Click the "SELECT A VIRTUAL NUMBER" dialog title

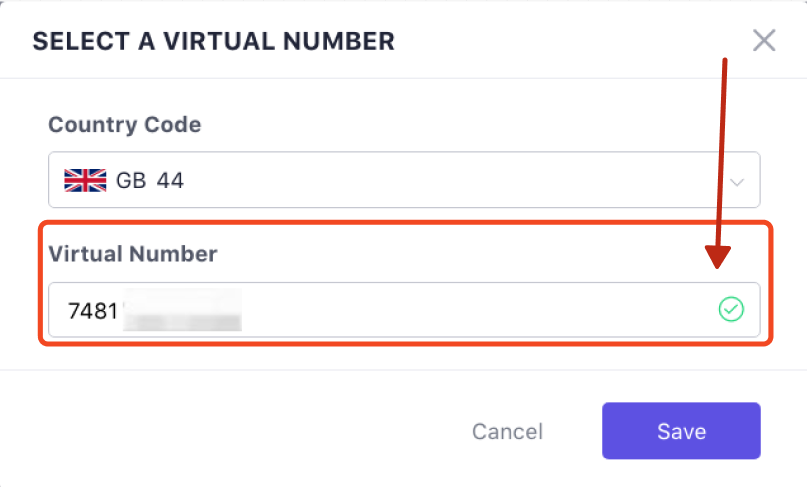pos(214,41)
